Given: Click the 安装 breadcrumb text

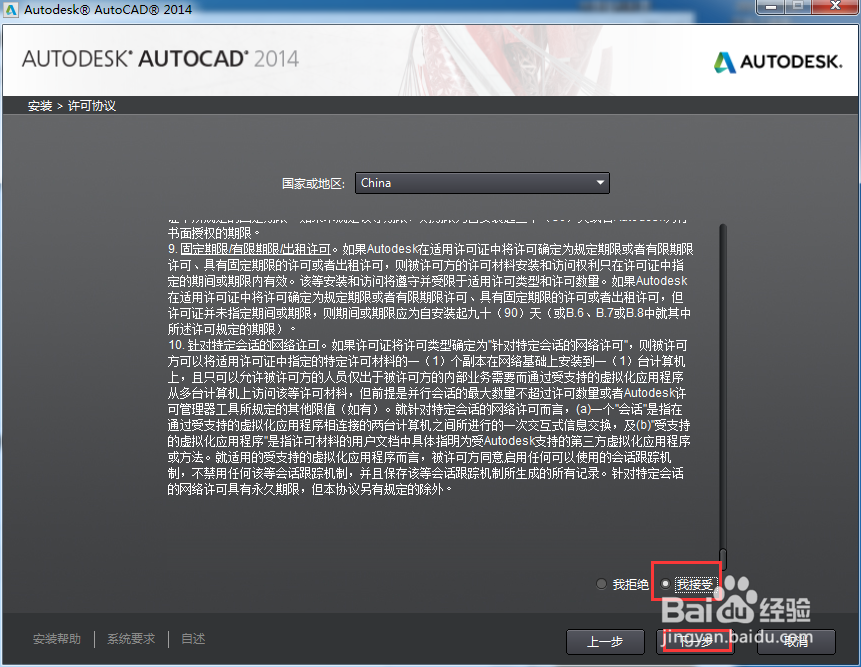Looking at the screenshot, I should 40,106.
